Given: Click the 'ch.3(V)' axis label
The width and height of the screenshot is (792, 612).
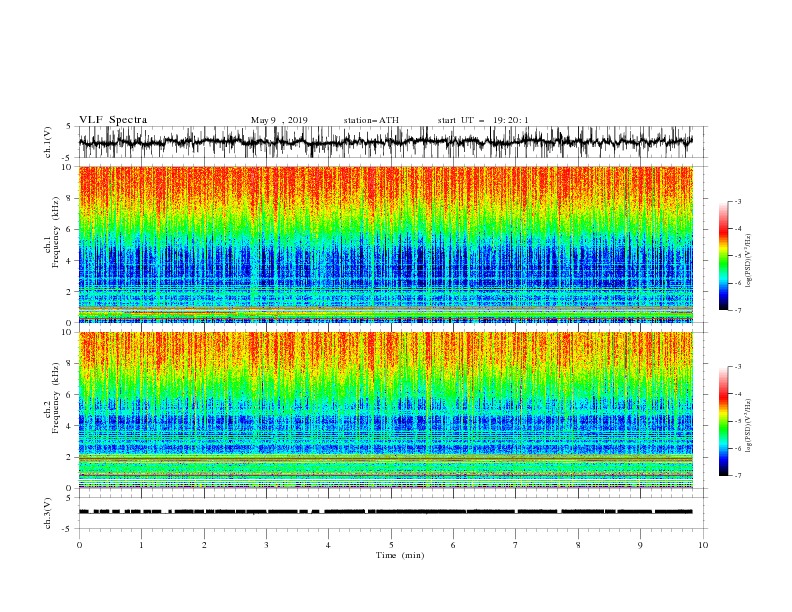Looking at the screenshot, I should coord(48,513).
